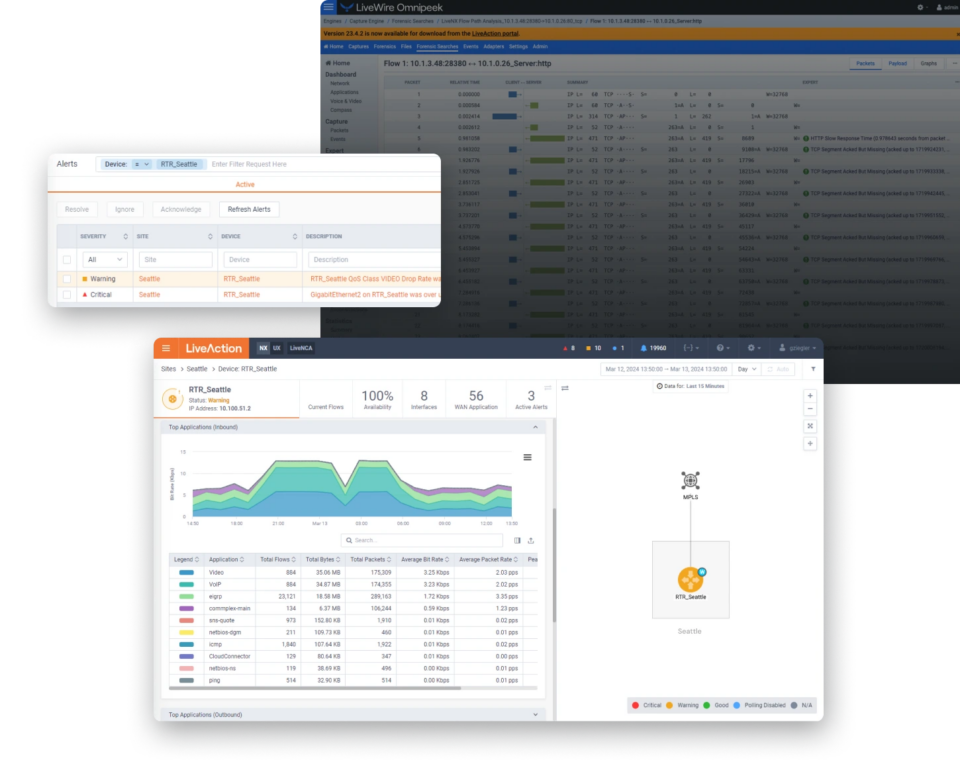Switch to the Graphs tab in Omnipeek

pyautogui.click(x=928, y=63)
